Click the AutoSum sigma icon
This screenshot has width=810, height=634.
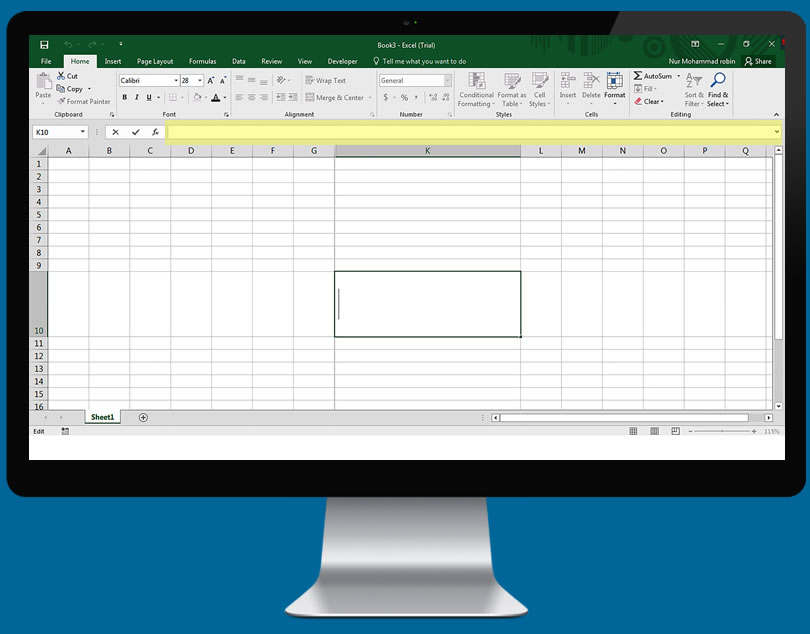638,76
